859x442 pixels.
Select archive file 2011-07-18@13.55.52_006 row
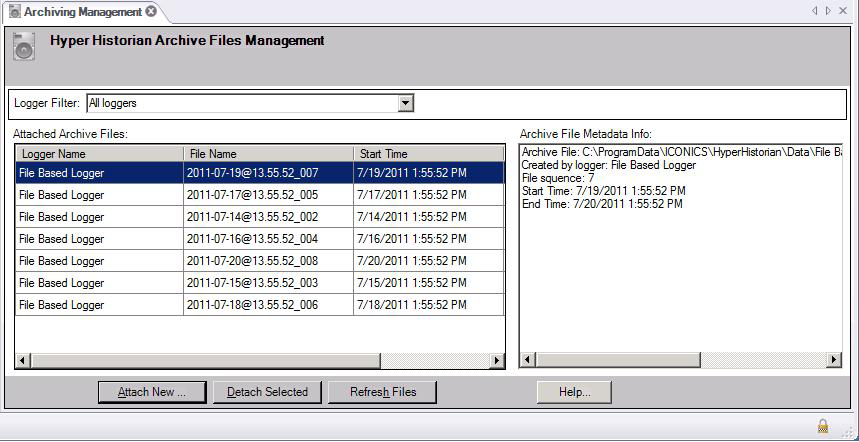pos(252,305)
